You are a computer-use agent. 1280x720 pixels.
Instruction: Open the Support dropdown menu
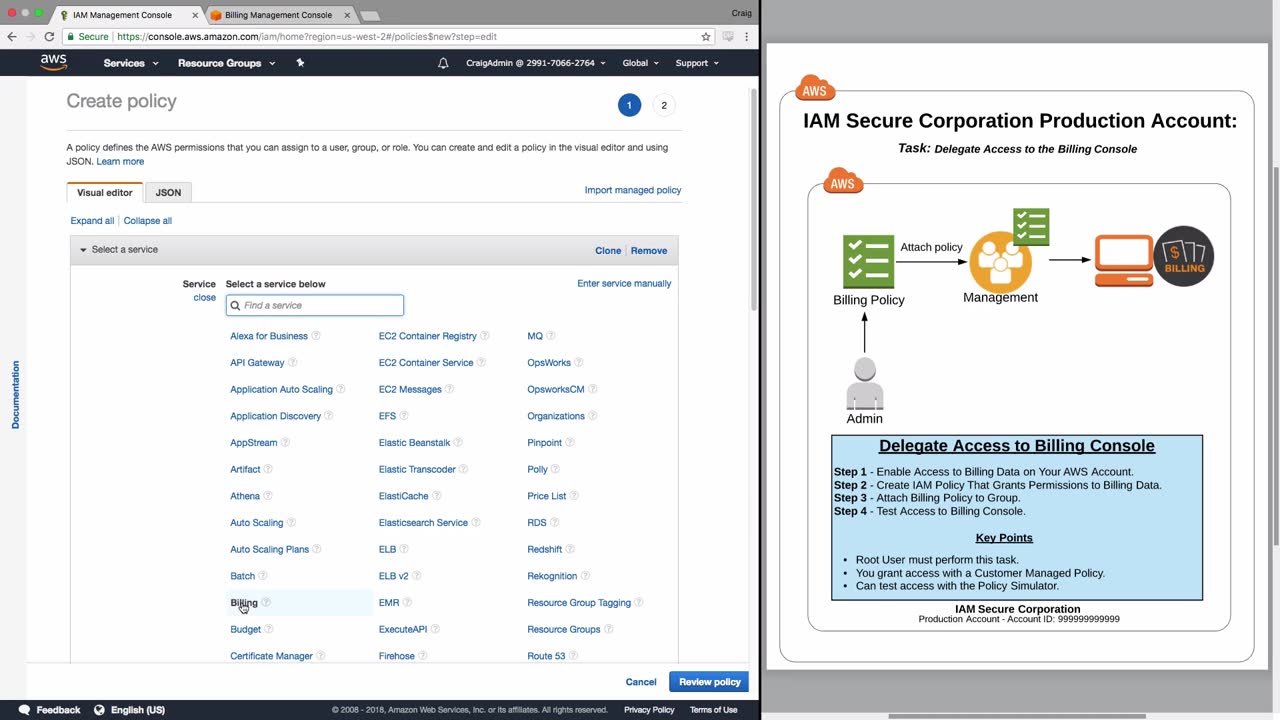(697, 63)
